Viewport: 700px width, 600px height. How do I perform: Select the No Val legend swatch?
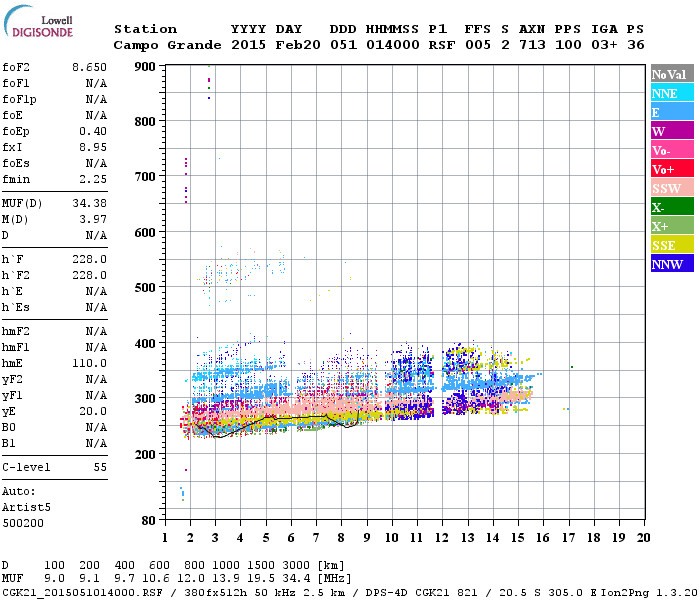pyautogui.click(x=672, y=74)
